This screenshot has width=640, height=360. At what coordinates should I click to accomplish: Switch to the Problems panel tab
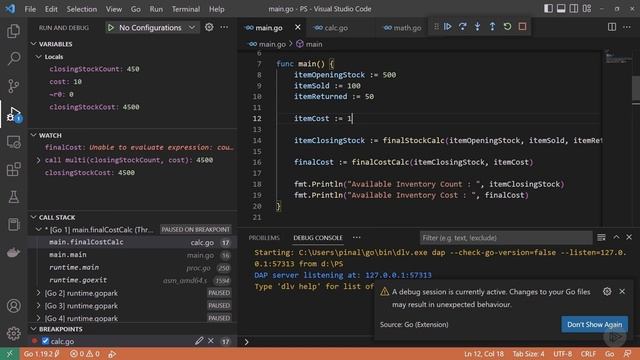[264, 238]
